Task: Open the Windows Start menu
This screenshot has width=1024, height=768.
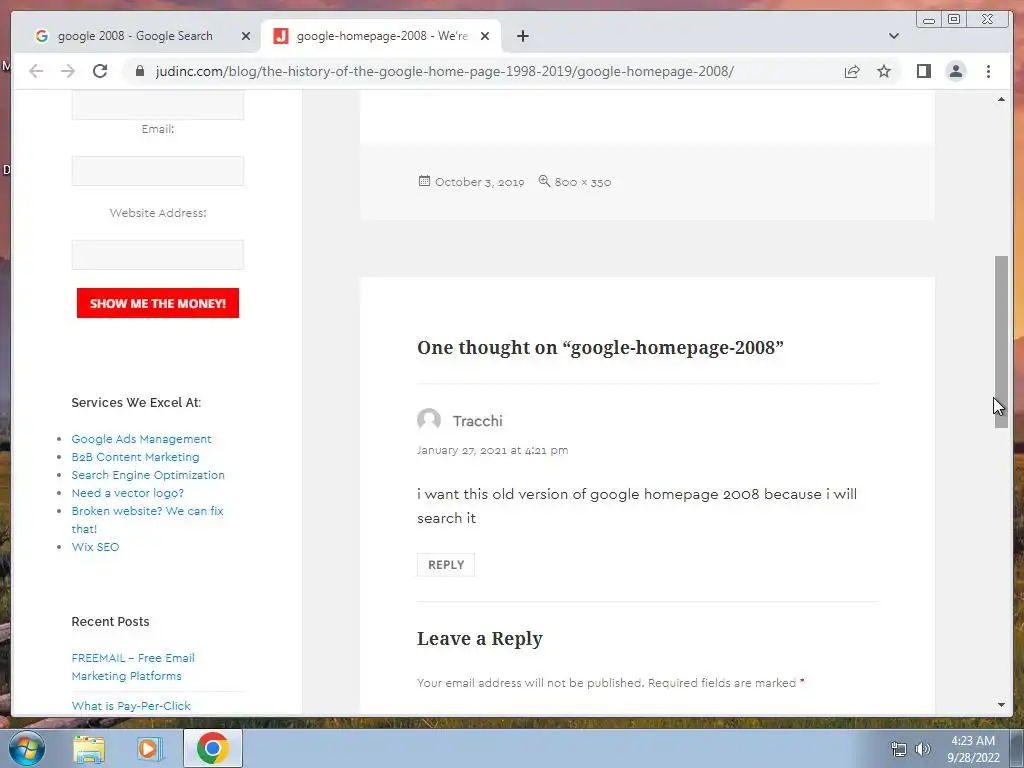Action: pyautogui.click(x=26, y=748)
